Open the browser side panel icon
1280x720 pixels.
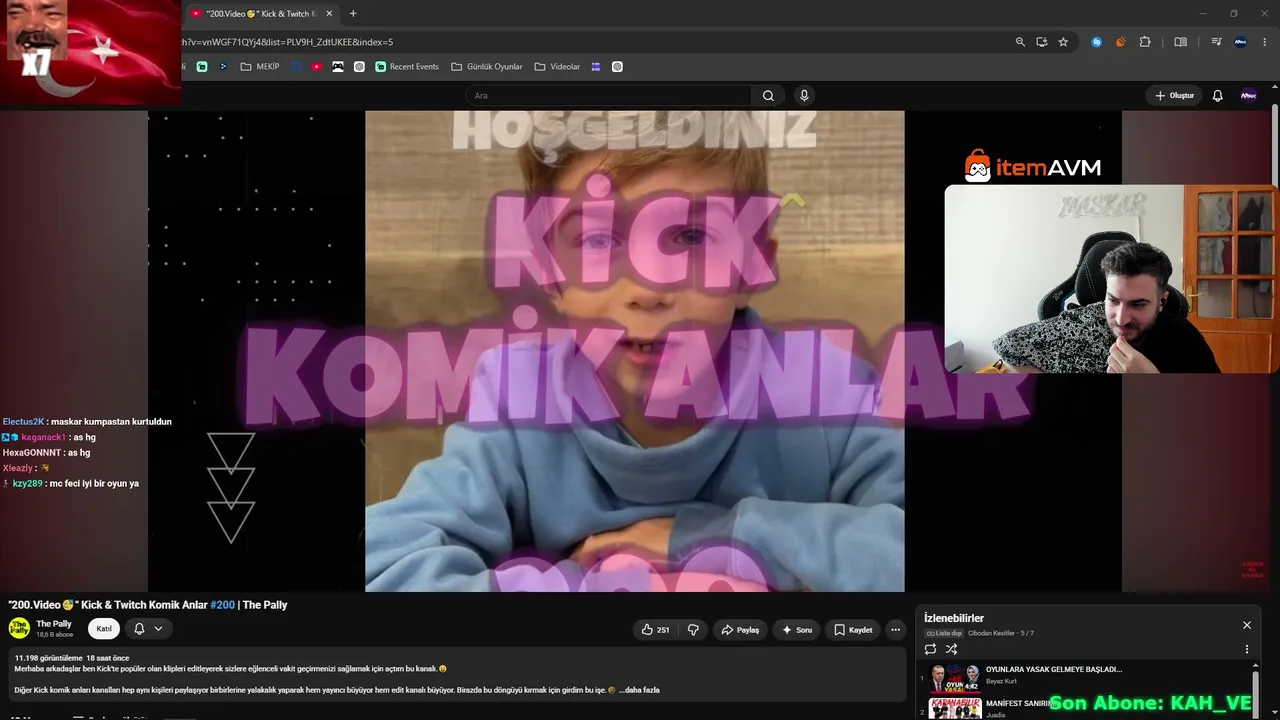pos(1180,42)
